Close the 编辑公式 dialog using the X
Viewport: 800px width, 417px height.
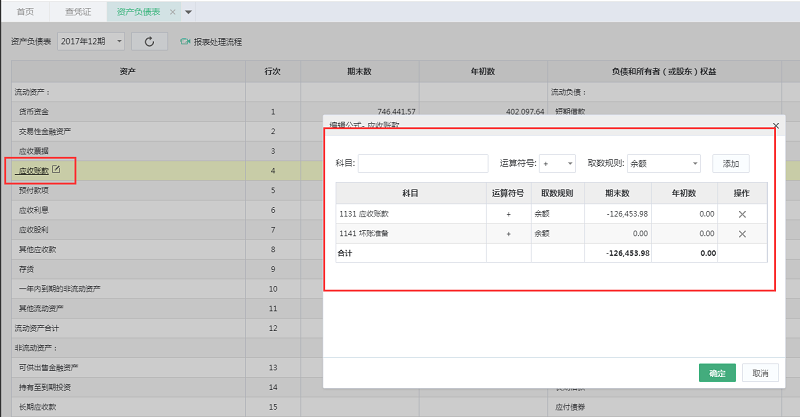(x=776, y=125)
